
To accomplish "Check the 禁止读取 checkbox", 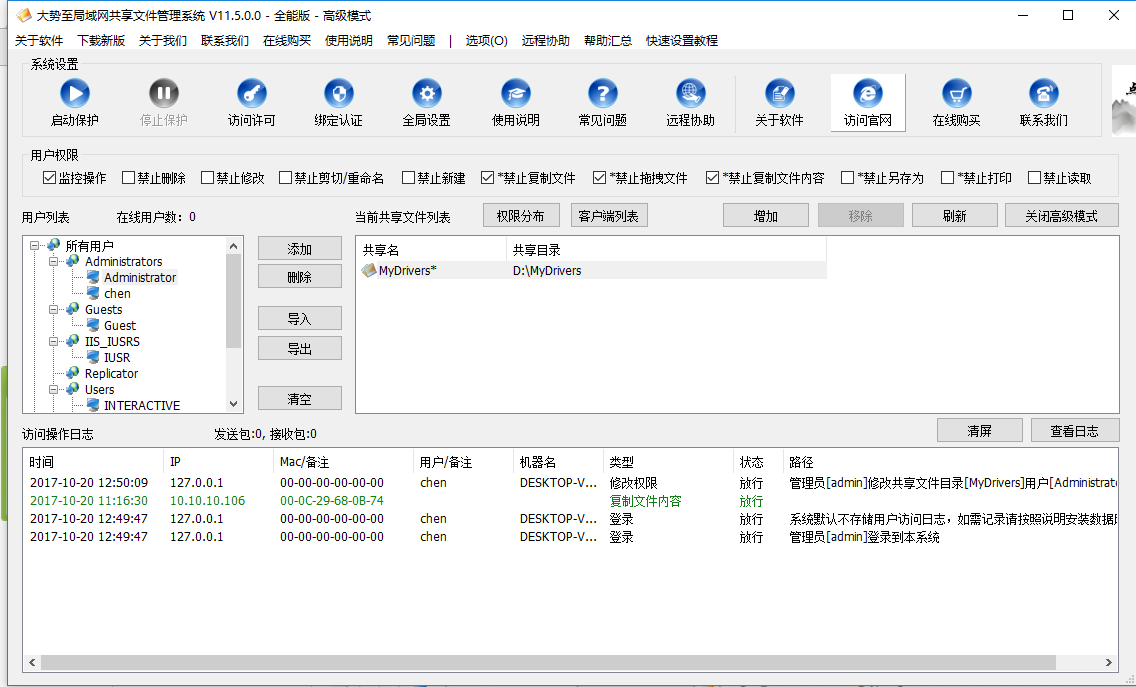I will point(1034,178).
